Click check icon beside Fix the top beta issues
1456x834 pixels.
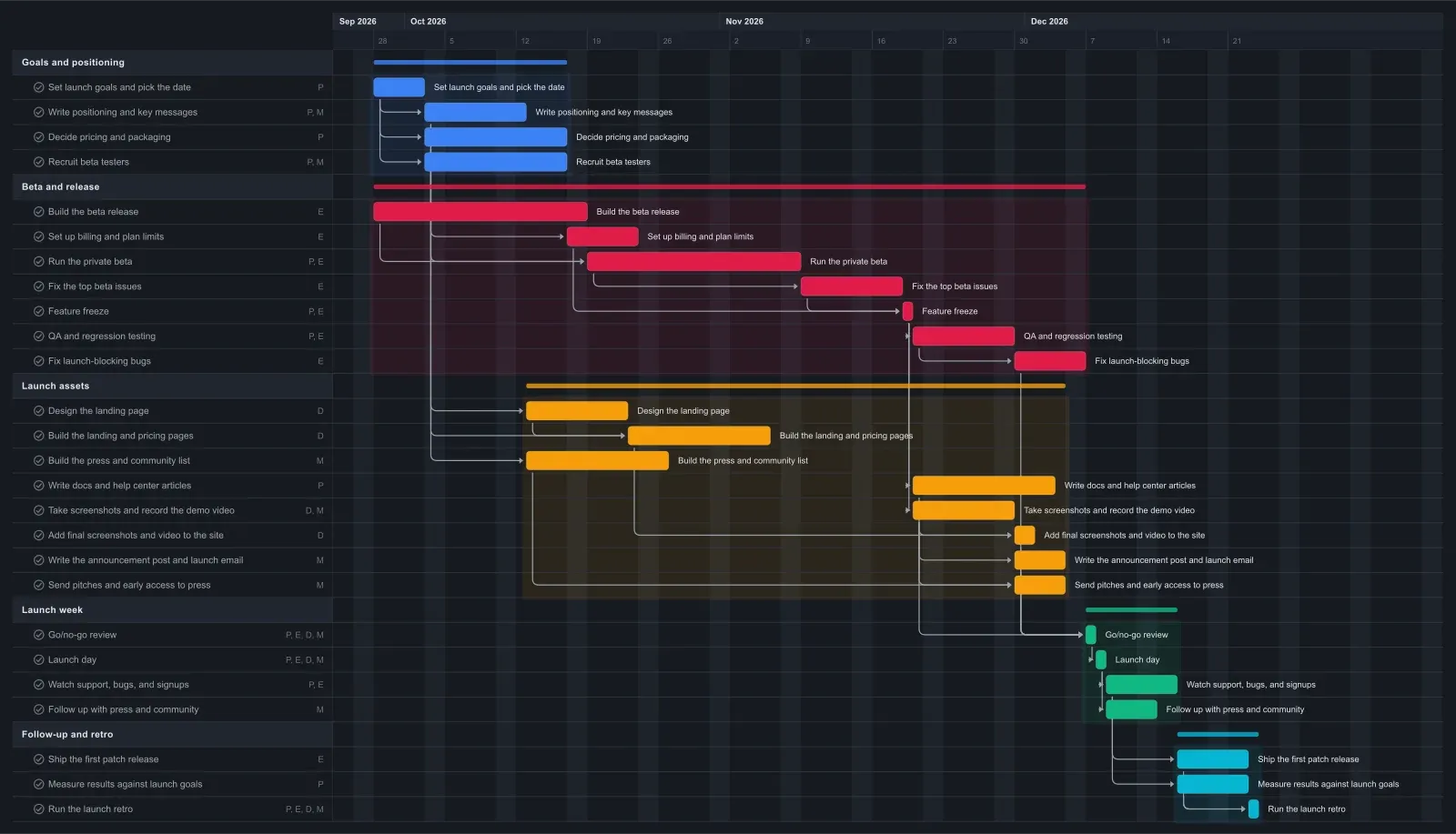click(39, 286)
